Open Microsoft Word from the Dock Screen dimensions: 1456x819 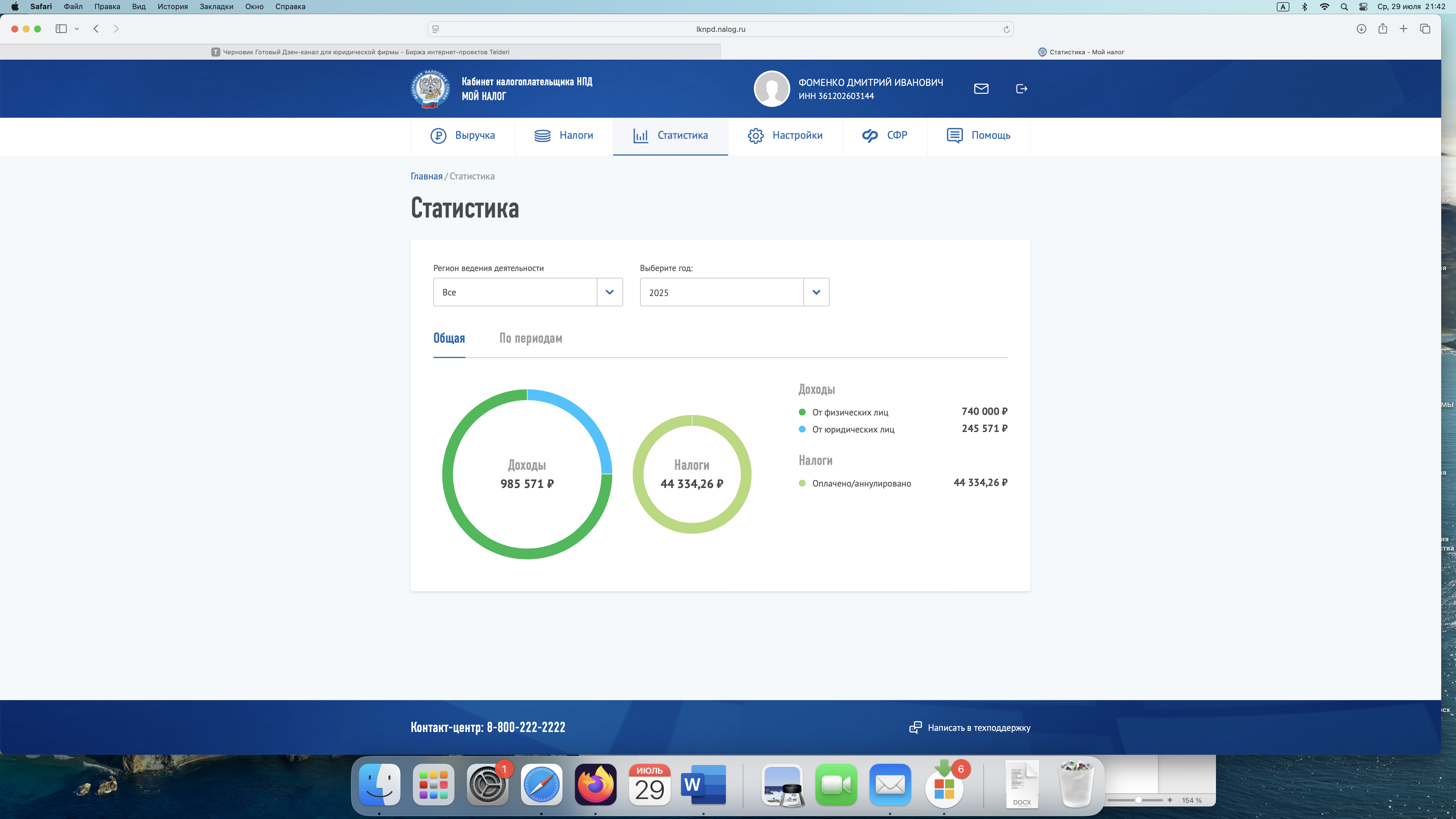tap(703, 785)
